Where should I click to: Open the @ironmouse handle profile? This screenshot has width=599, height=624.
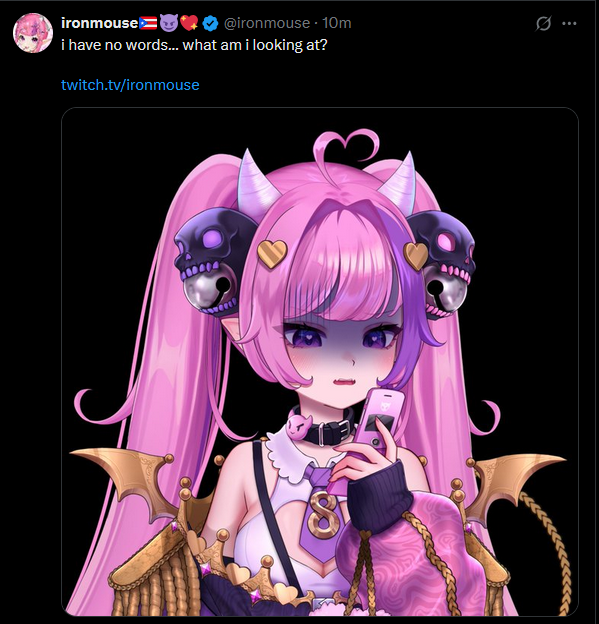coord(267,23)
